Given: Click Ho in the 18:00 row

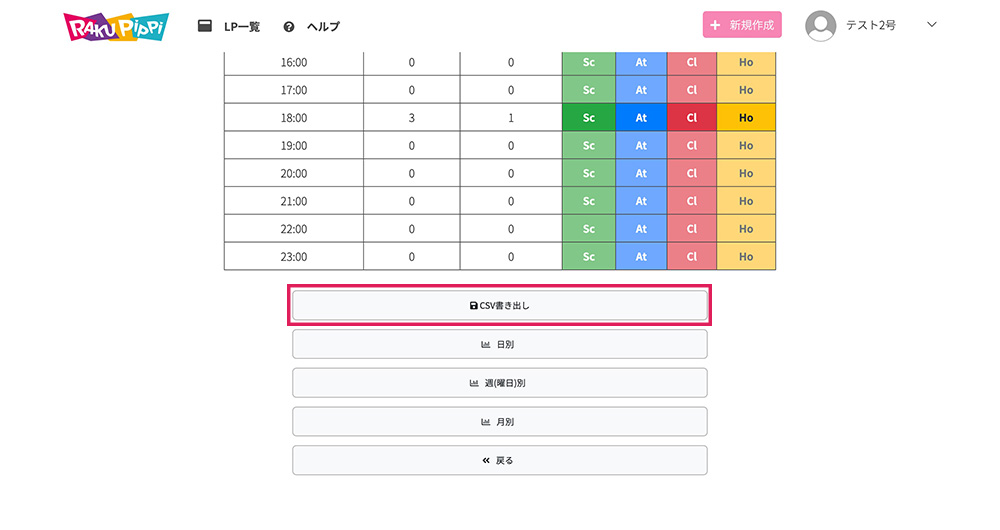Looking at the screenshot, I should [746, 118].
